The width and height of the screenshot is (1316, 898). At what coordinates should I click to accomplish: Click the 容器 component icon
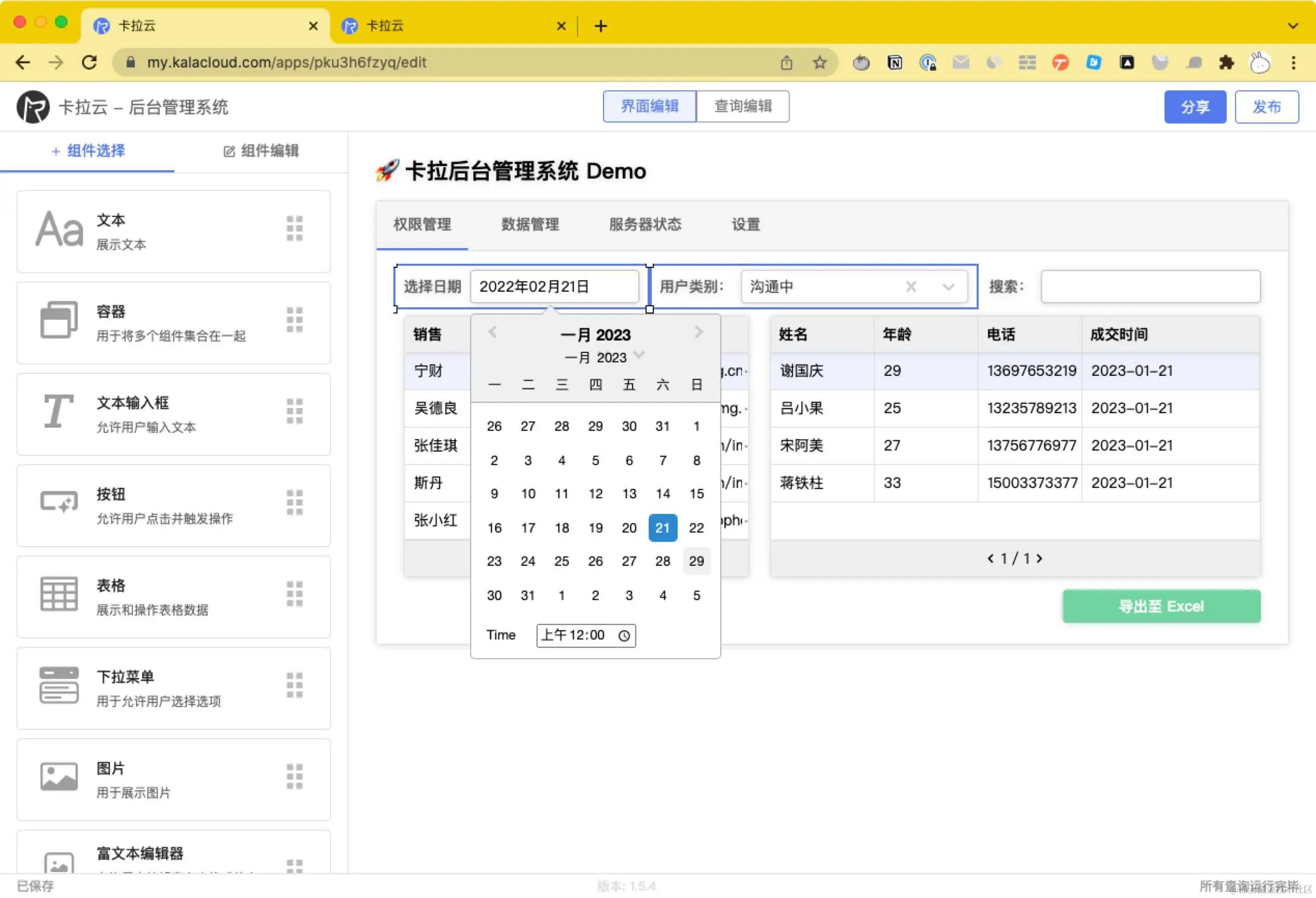[59, 320]
